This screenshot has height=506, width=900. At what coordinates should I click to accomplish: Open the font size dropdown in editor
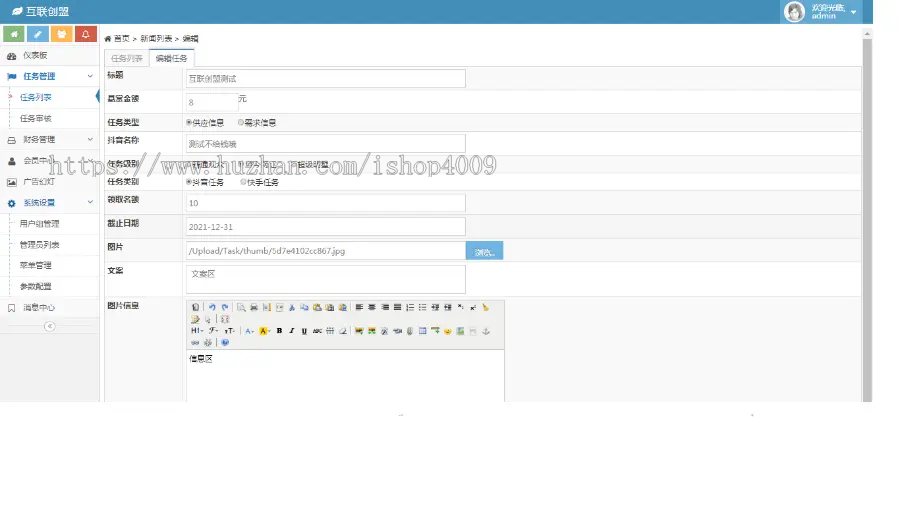click(x=230, y=331)
